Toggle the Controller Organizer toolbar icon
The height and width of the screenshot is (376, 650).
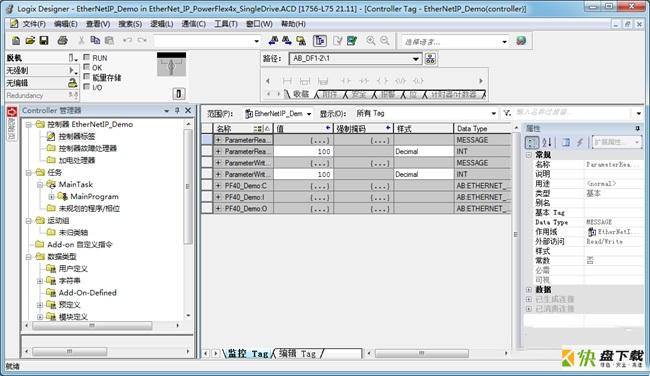pyautogui.click(x=320, y=41)
